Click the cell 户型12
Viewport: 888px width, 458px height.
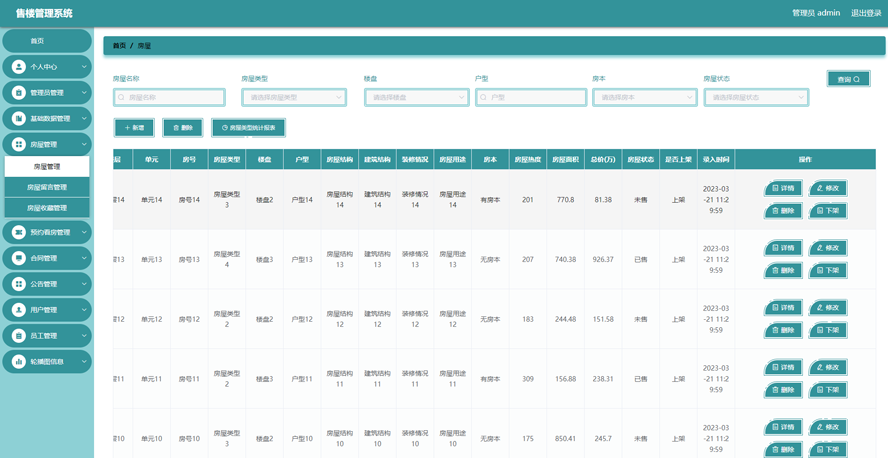tap(302, 319)
